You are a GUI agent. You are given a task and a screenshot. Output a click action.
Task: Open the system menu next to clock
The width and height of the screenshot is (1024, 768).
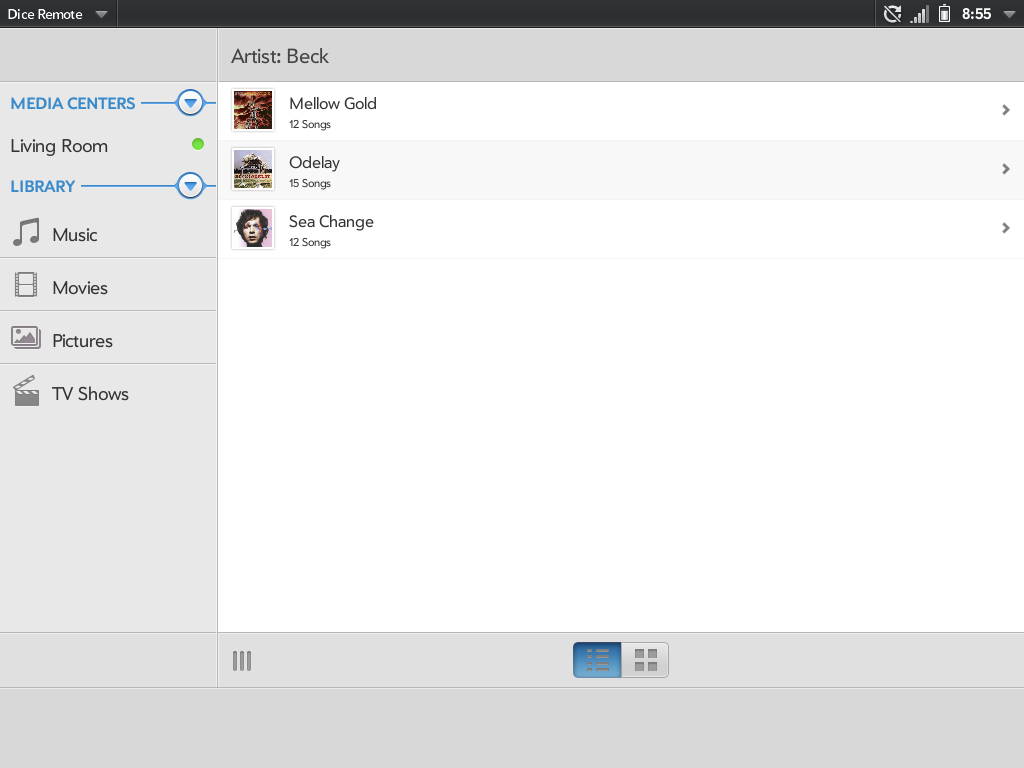[1008, 14]
